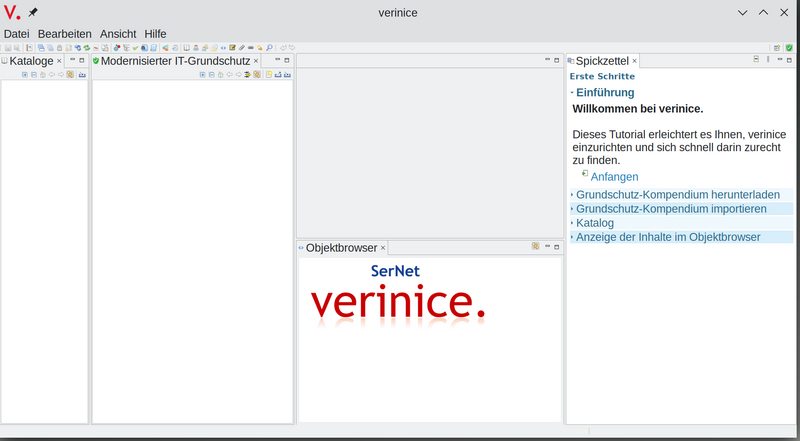Click the forward arrow in IT-Grundschutz toolbar
The width and height of the screenshot is (800, 441).
point(238,75)
